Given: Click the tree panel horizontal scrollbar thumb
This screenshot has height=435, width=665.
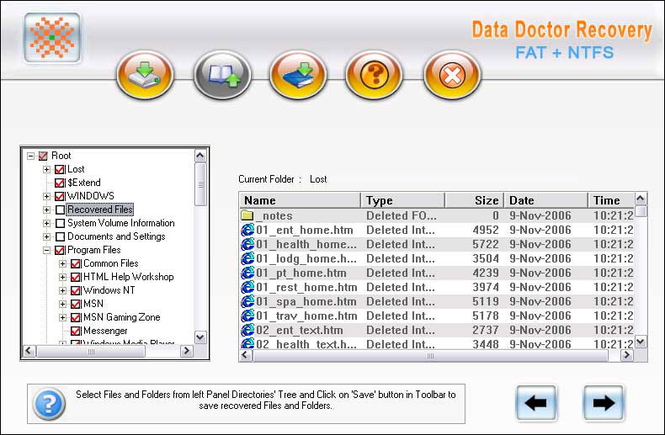Looking at the screenshot, I should 91,351.
